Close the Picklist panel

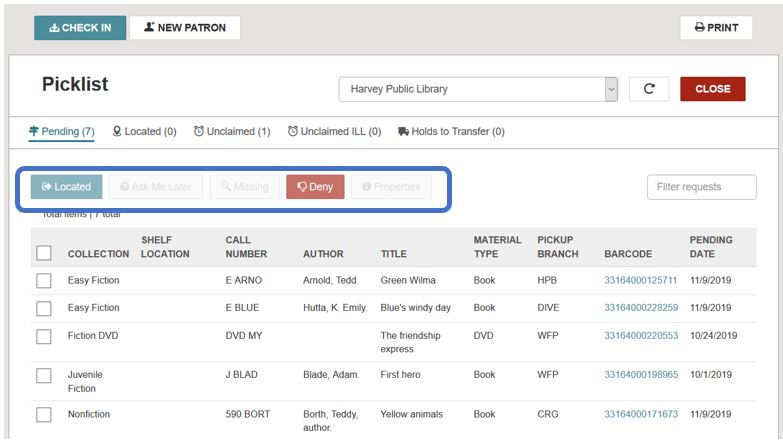(713, 89)
